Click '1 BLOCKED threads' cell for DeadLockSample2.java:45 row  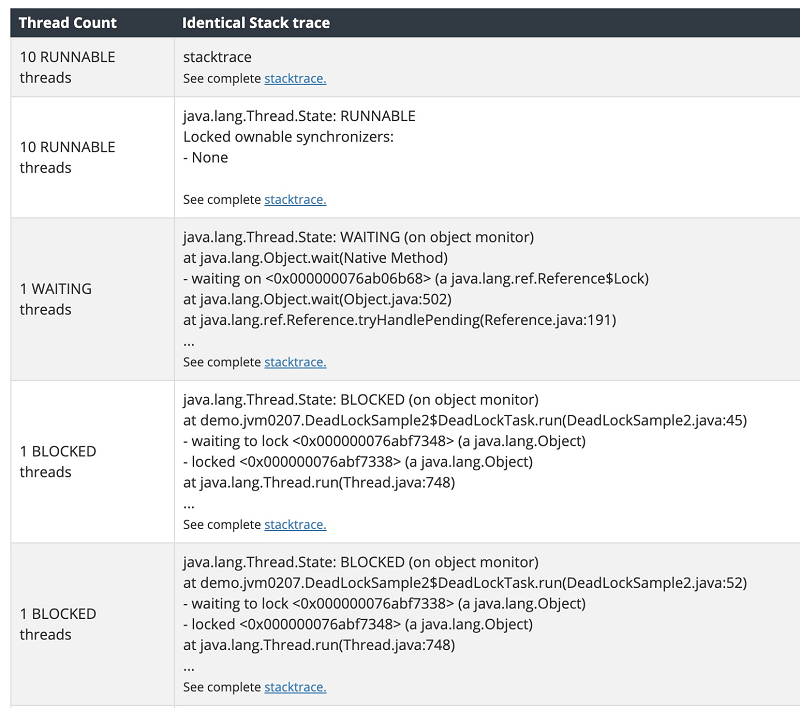(x=58, y=461)
